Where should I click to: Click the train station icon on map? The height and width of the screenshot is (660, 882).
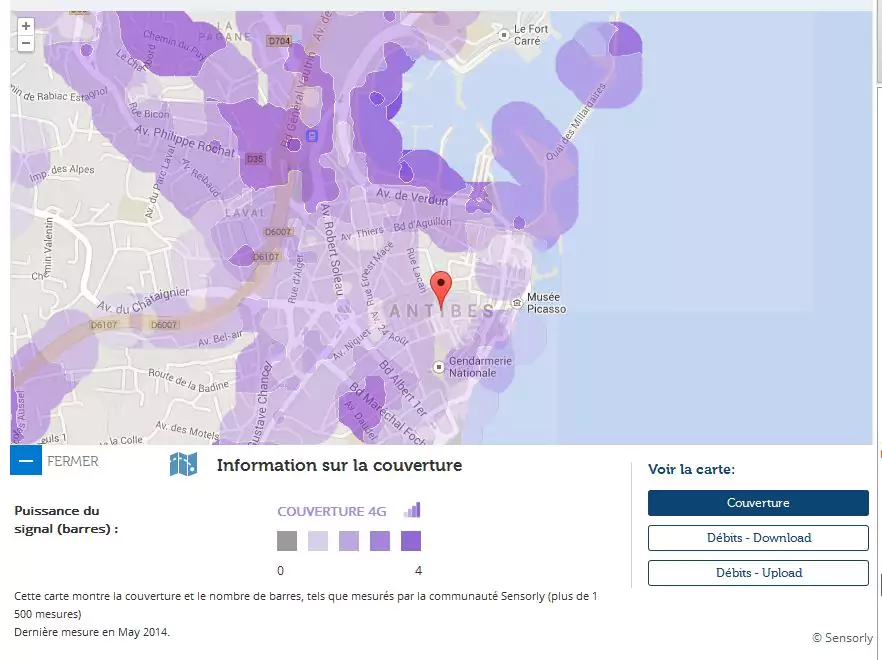(312, 135)
